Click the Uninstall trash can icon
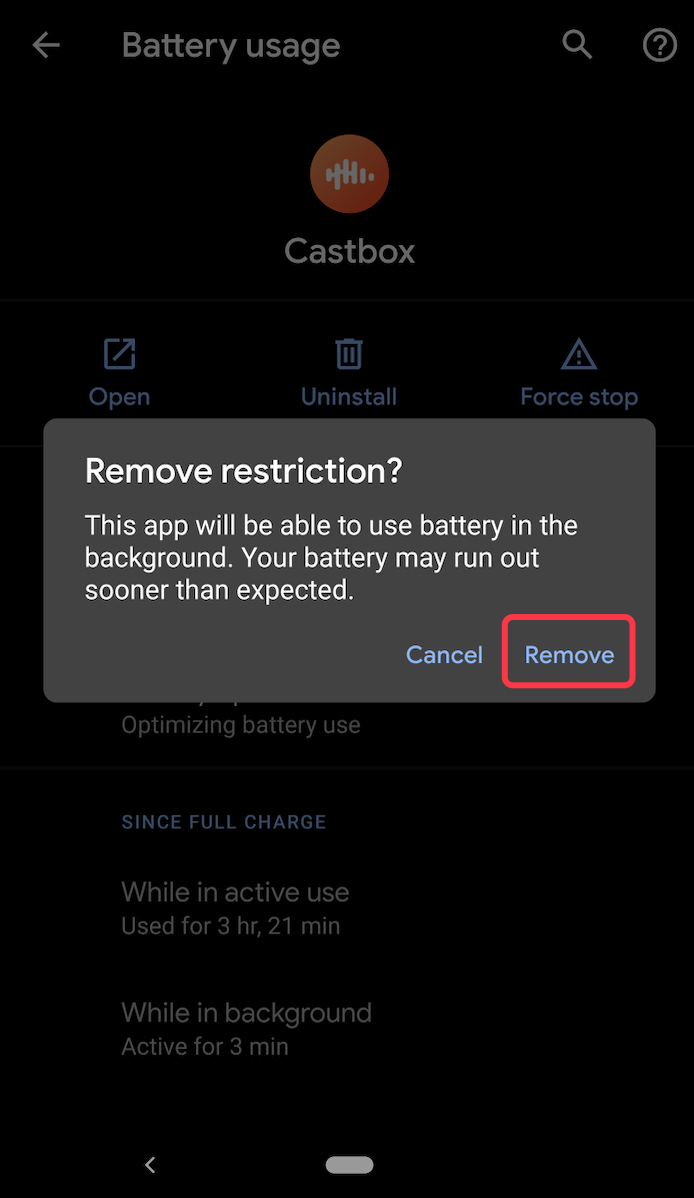The height and width of the screenshot is (1198, 694). coord(349,354)
